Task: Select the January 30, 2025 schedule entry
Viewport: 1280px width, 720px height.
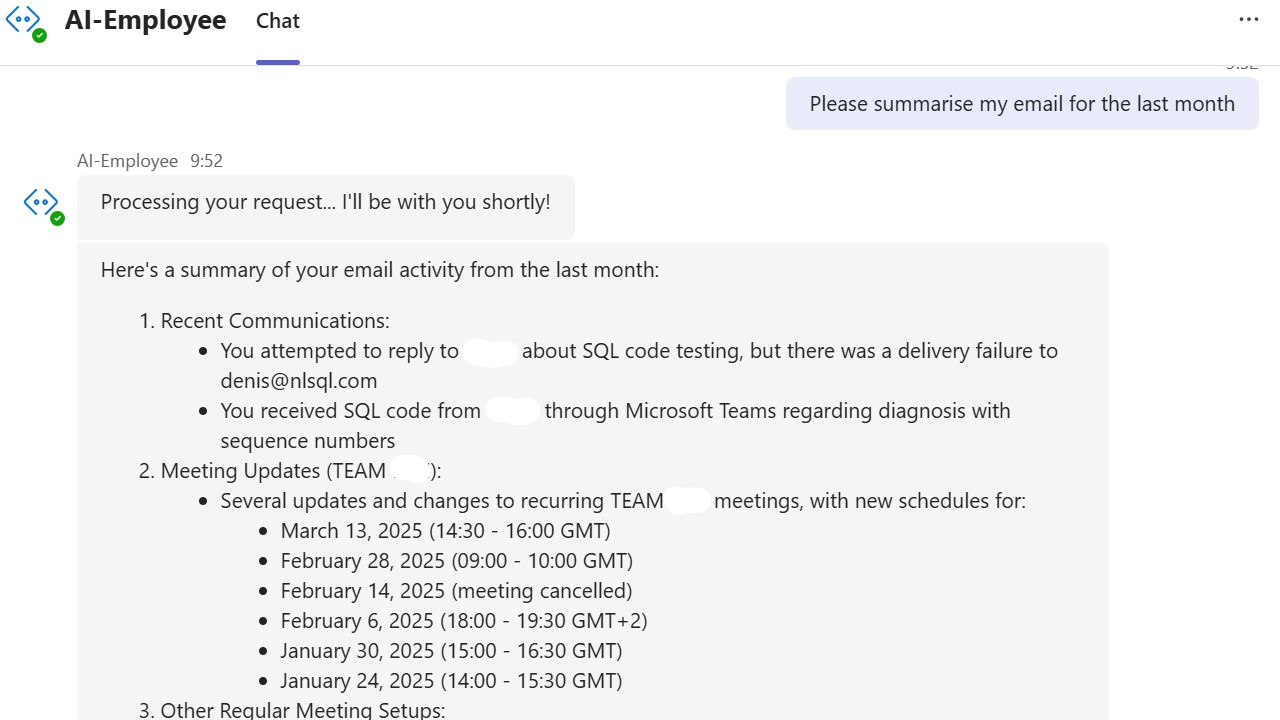Action: [x=451, y=651]
